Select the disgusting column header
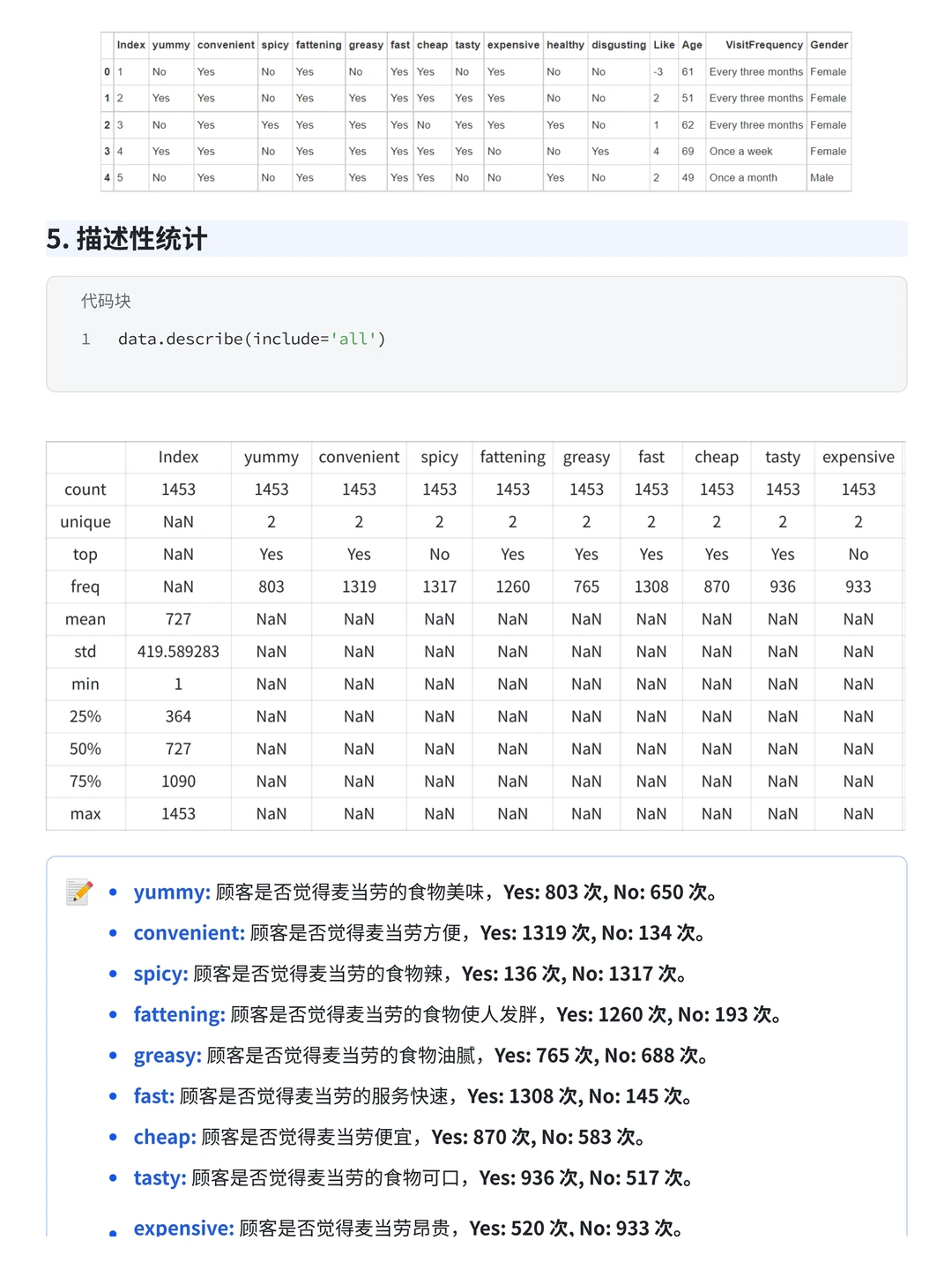The image size is (952, 1270). (618, 45)
